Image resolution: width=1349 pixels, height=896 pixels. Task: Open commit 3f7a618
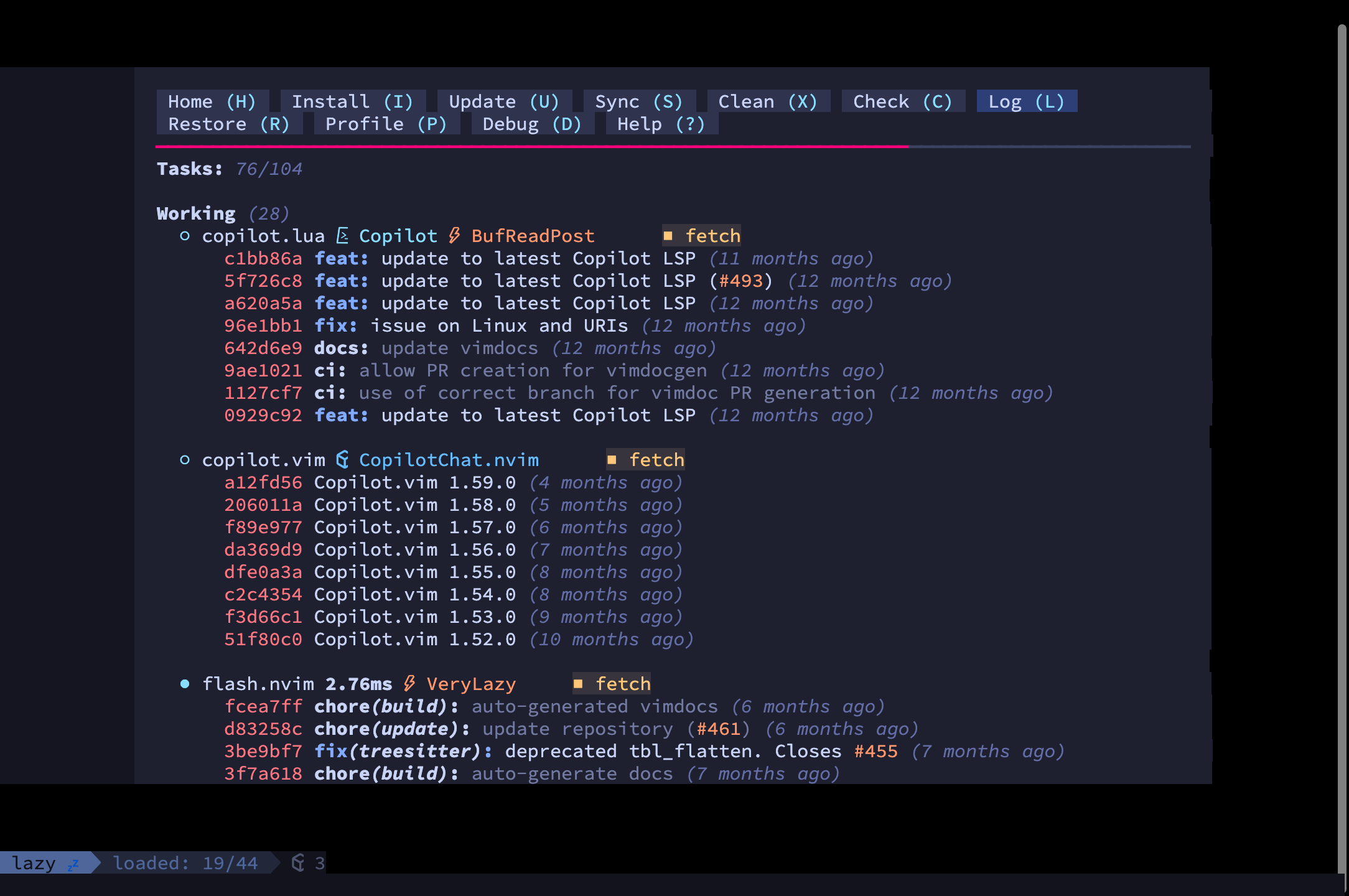(x=263, y=773)
